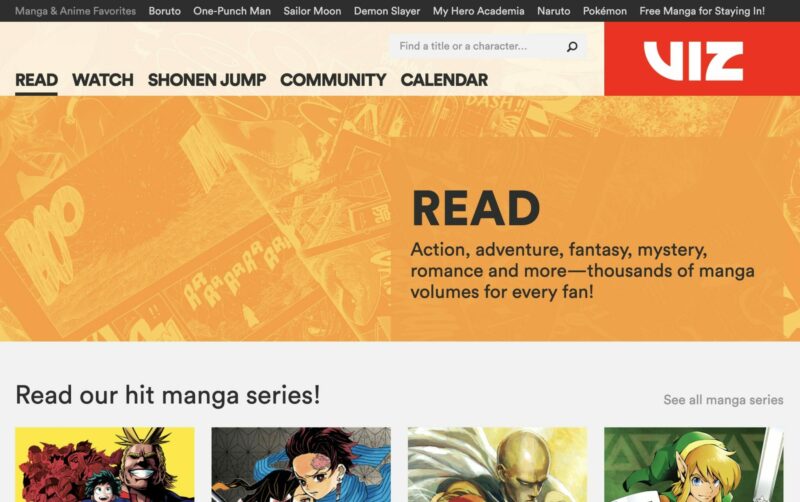
Task: Click the VIZ logo
Action: pos(693,60)
